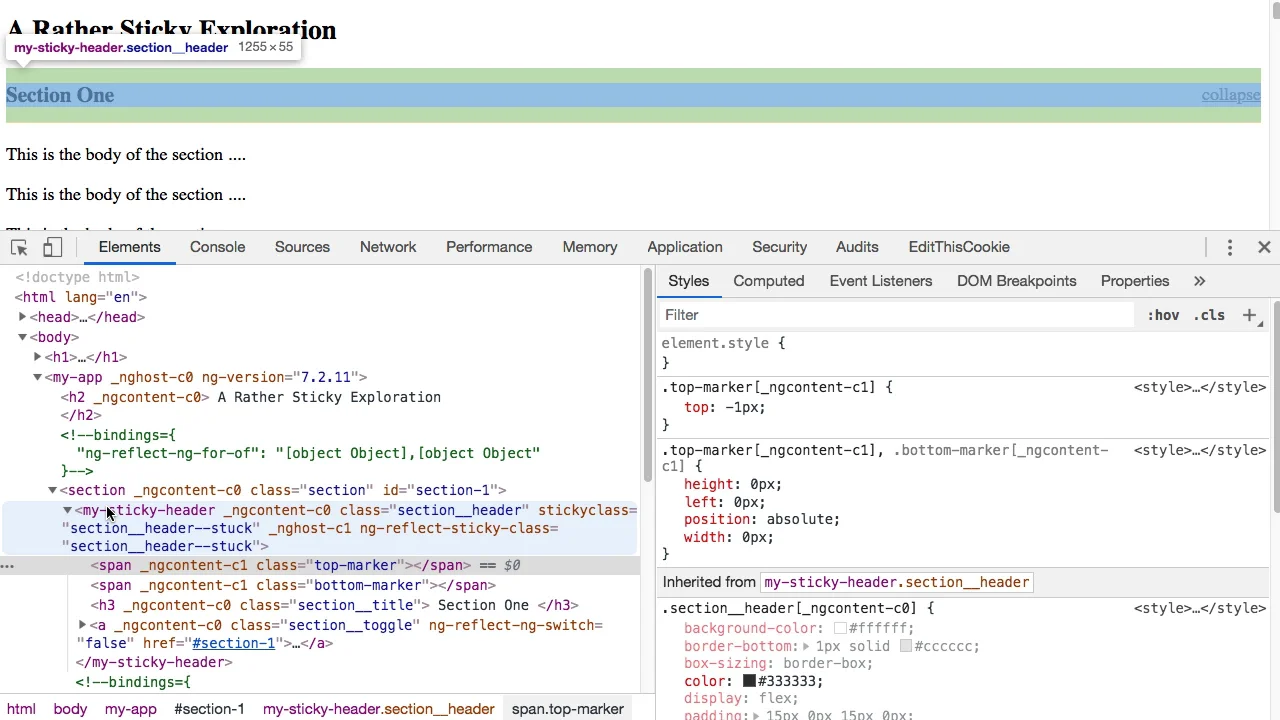Screen dimensions: 1280x720
Task: Open the #333333 color swatch picker
Action: coord(749,681)
